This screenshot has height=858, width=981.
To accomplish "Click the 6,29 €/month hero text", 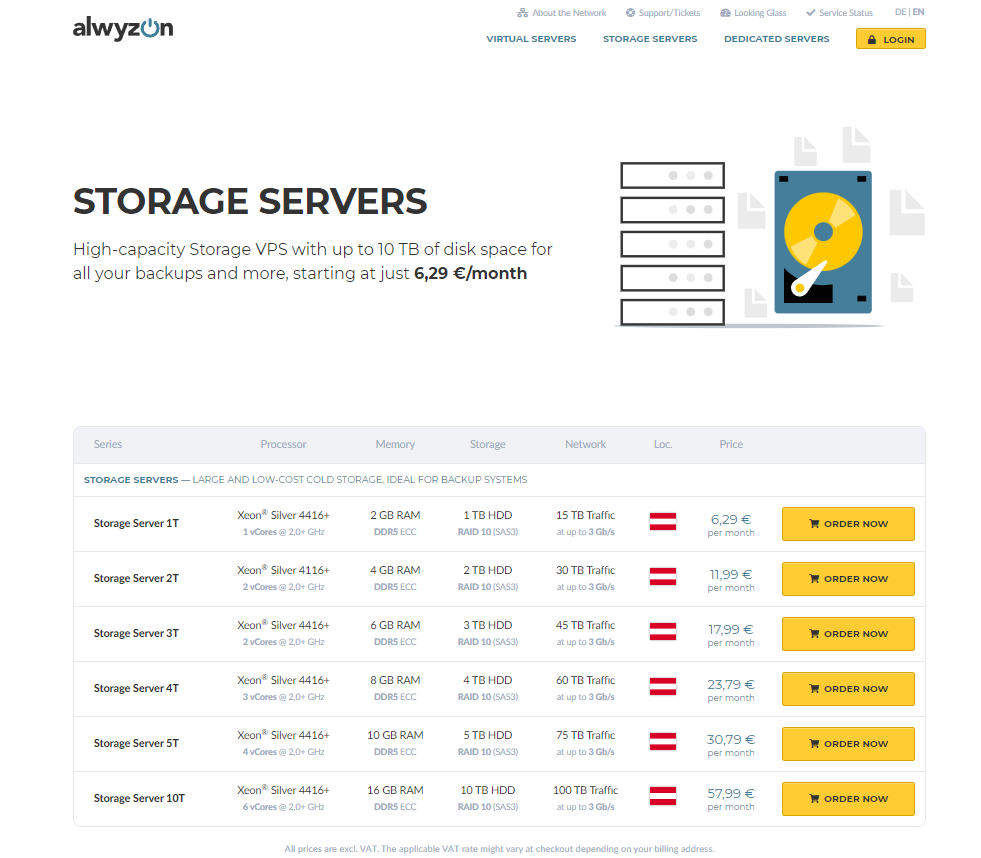I will click(470, 273).
